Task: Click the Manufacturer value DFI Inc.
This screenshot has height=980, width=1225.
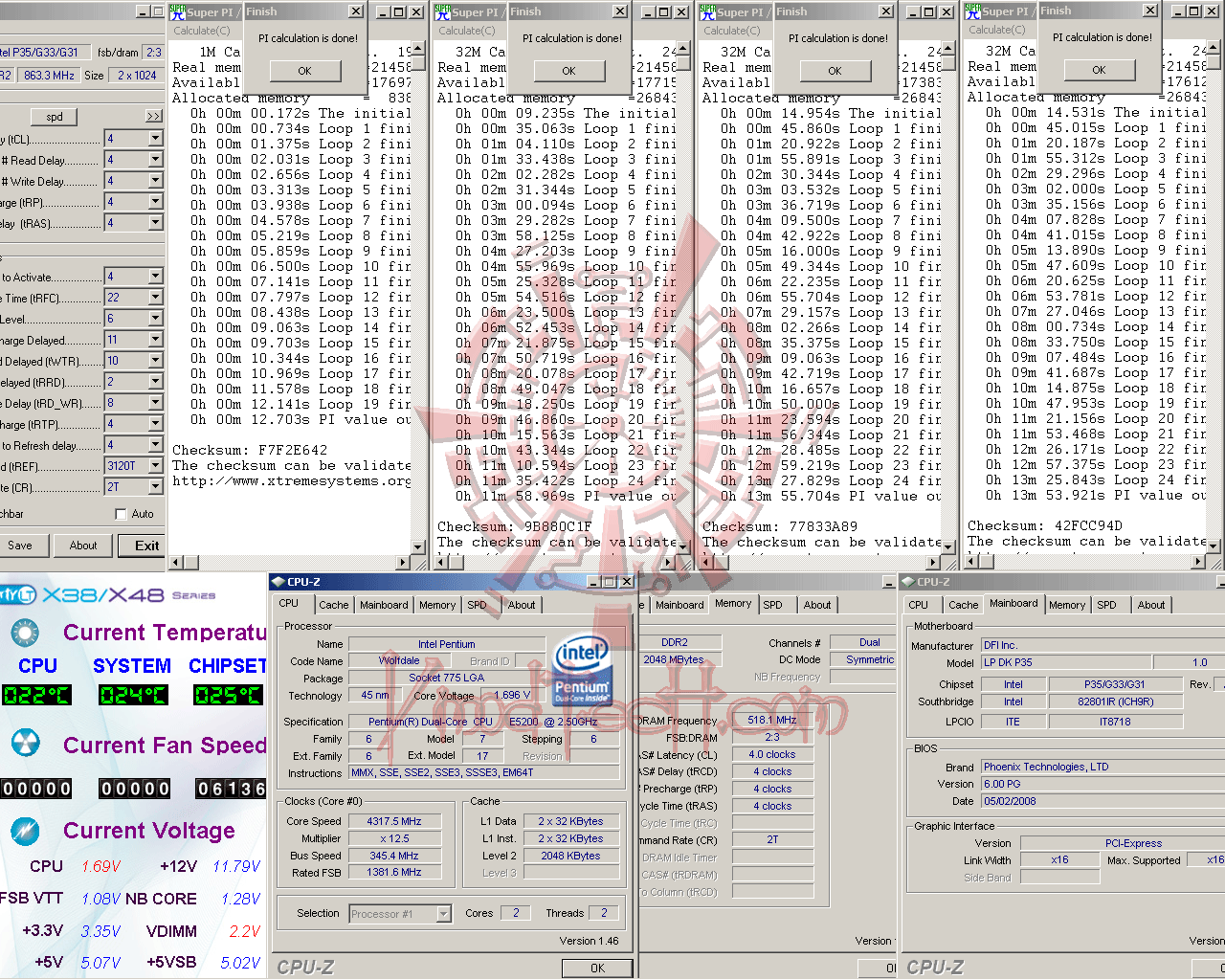Action: coord(1102,645)
